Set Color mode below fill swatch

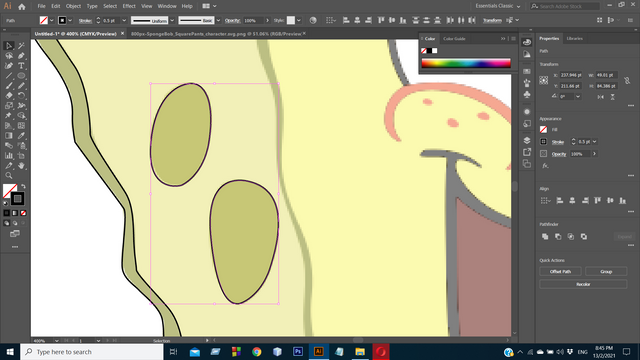coord(7,213)
